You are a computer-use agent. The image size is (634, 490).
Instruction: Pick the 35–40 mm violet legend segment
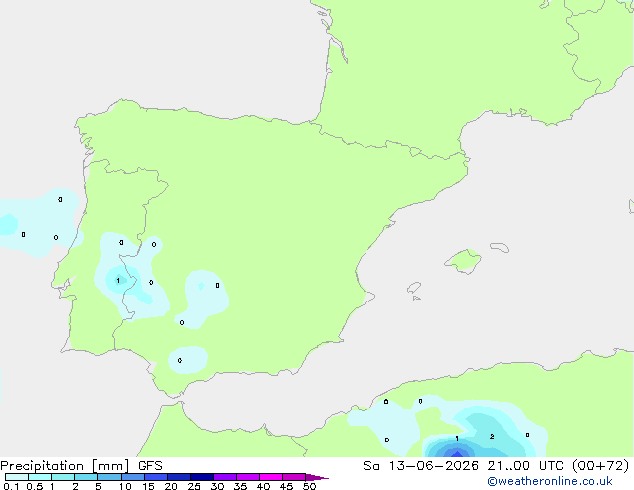coord(248,477)
